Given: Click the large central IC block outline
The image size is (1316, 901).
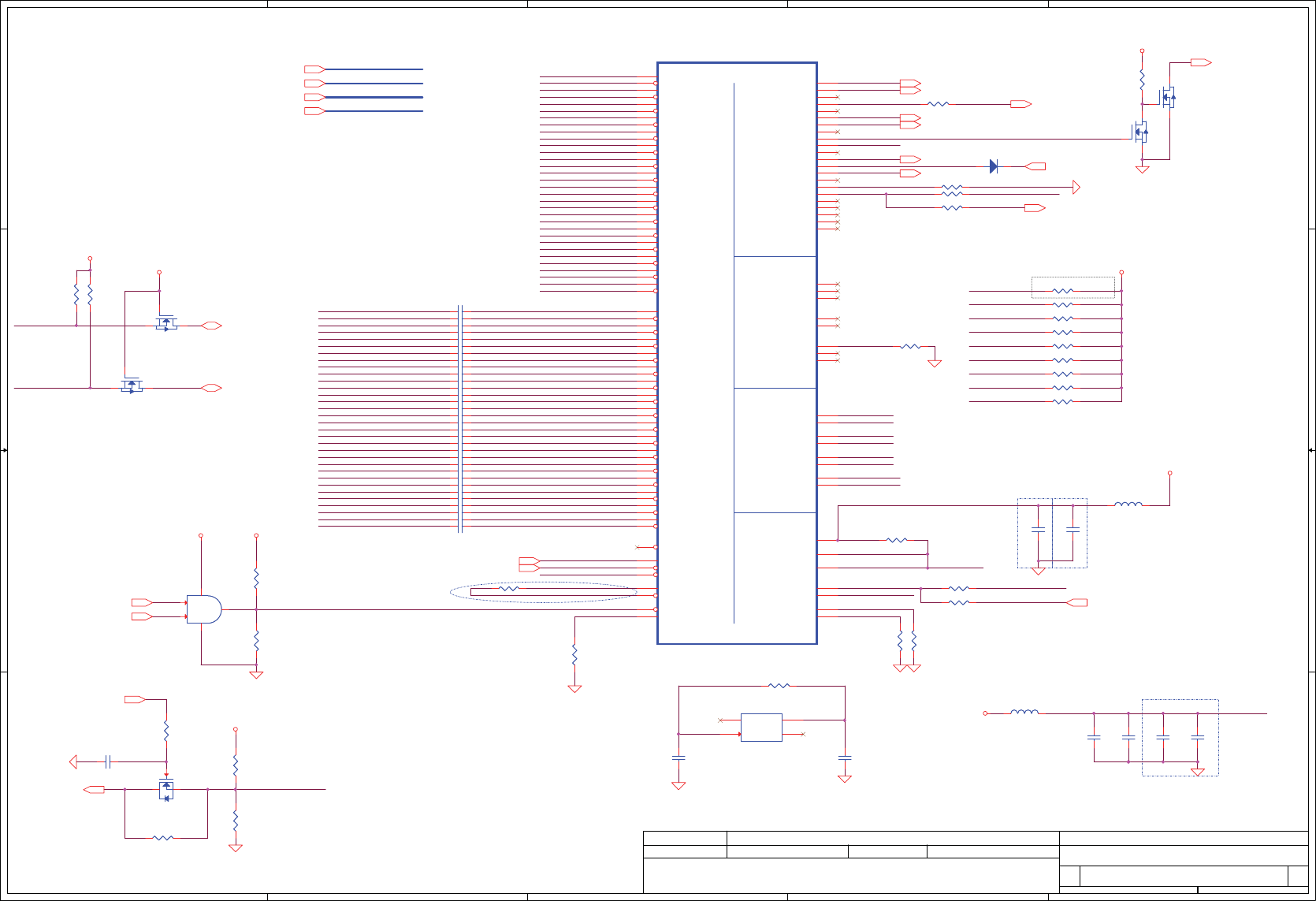Looking at the screenshot, I should pyautogui.click(x=737, y=353).
